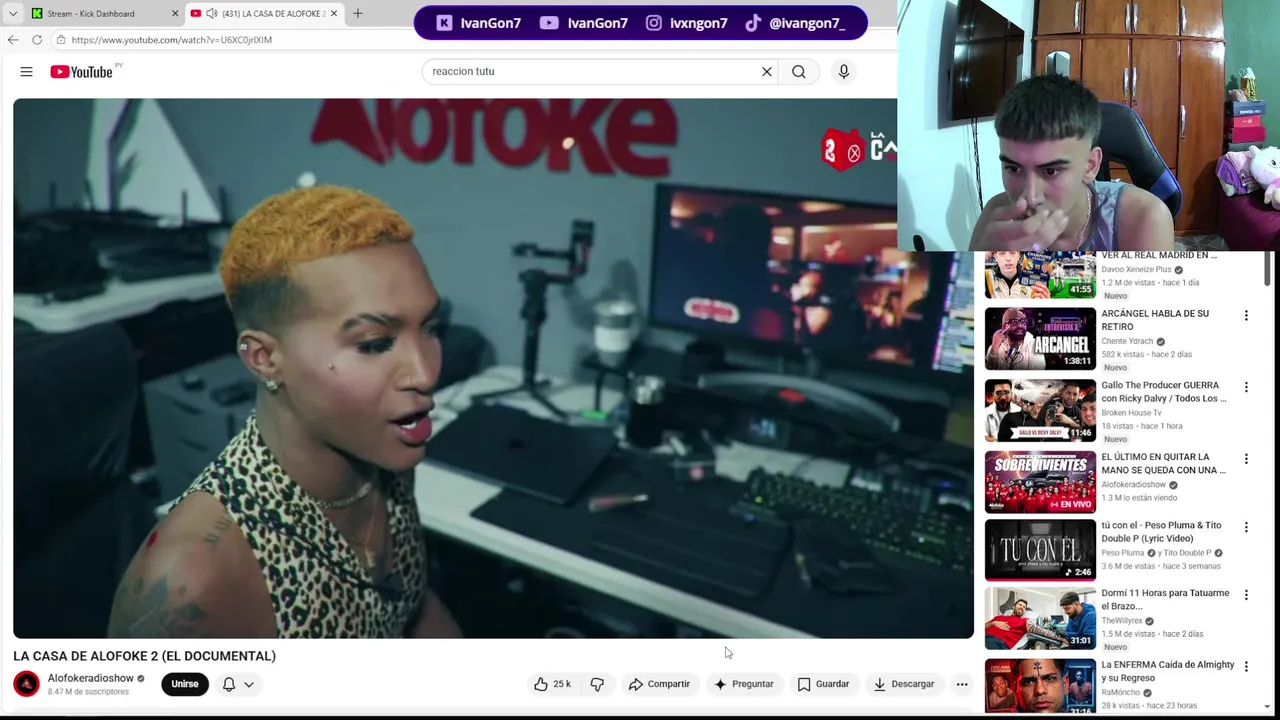
Task: Switch to LA CASA DE ALOFOKE tab
Action: pyautogui.click(x=265, y=14)
